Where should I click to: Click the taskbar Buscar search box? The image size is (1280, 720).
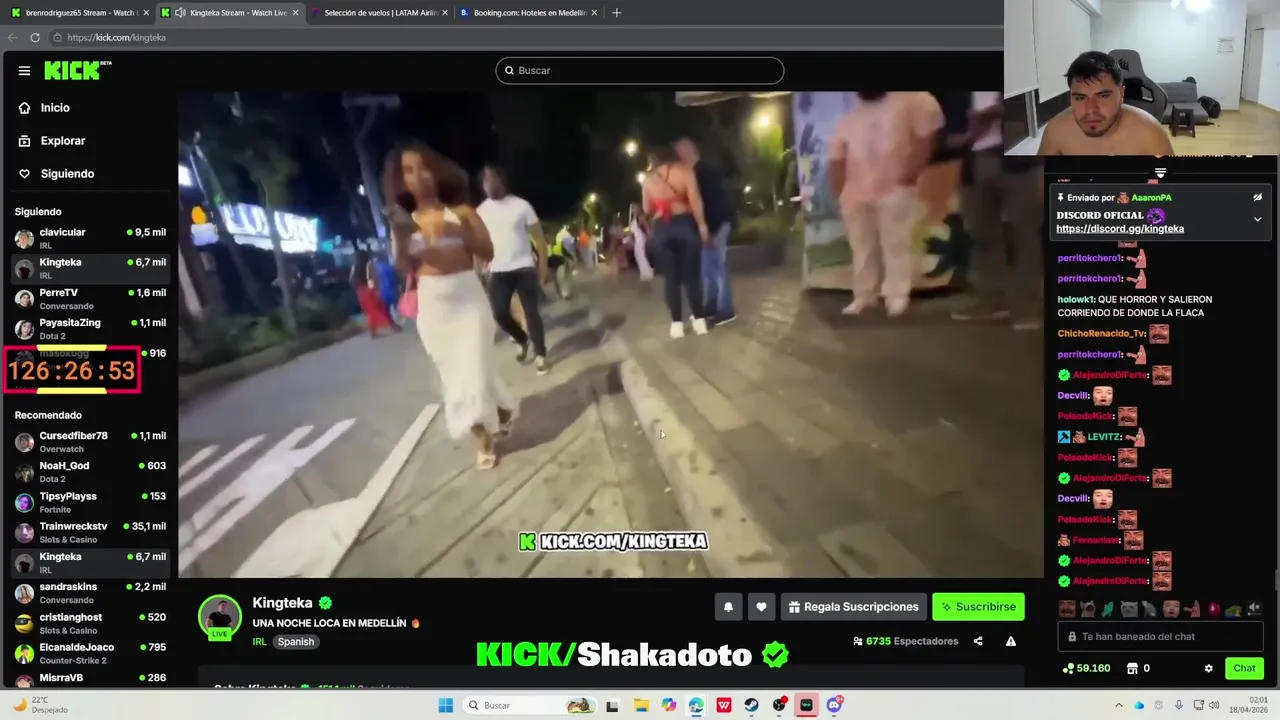530,705
